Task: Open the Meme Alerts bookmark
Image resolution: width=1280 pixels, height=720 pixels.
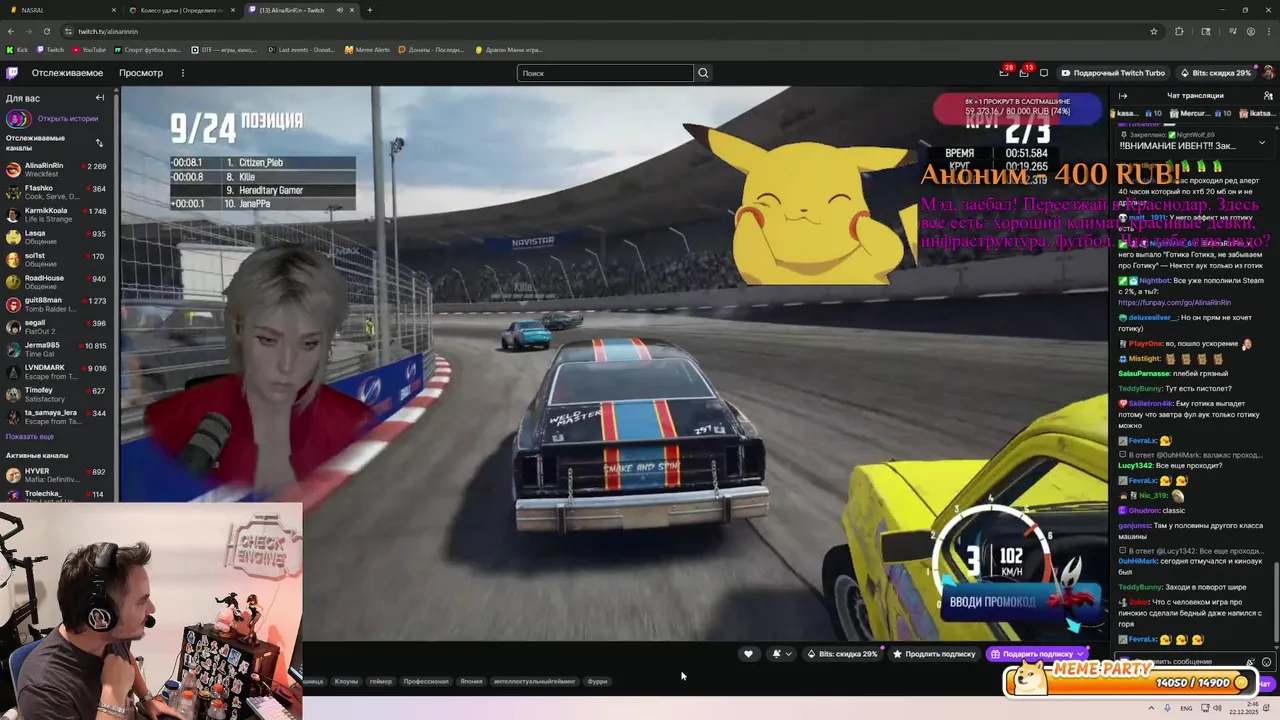Action: pyautogui.click(x=367, y=49)
